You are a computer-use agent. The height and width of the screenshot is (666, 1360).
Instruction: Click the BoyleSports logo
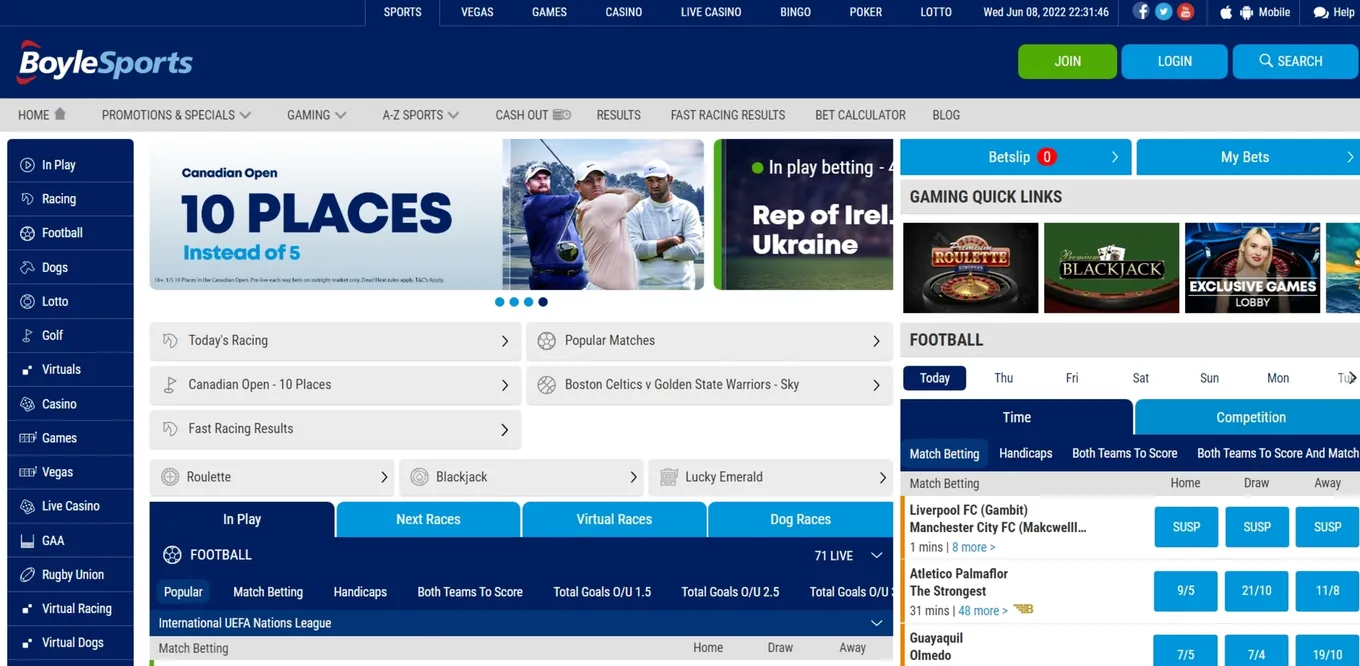[104, 62]
